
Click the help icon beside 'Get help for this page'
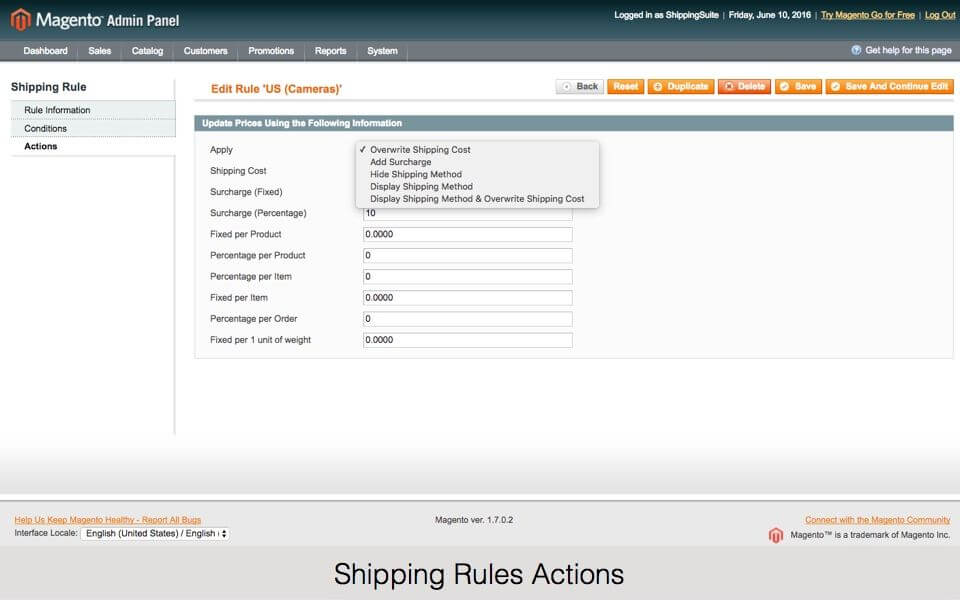pos(856,50)
